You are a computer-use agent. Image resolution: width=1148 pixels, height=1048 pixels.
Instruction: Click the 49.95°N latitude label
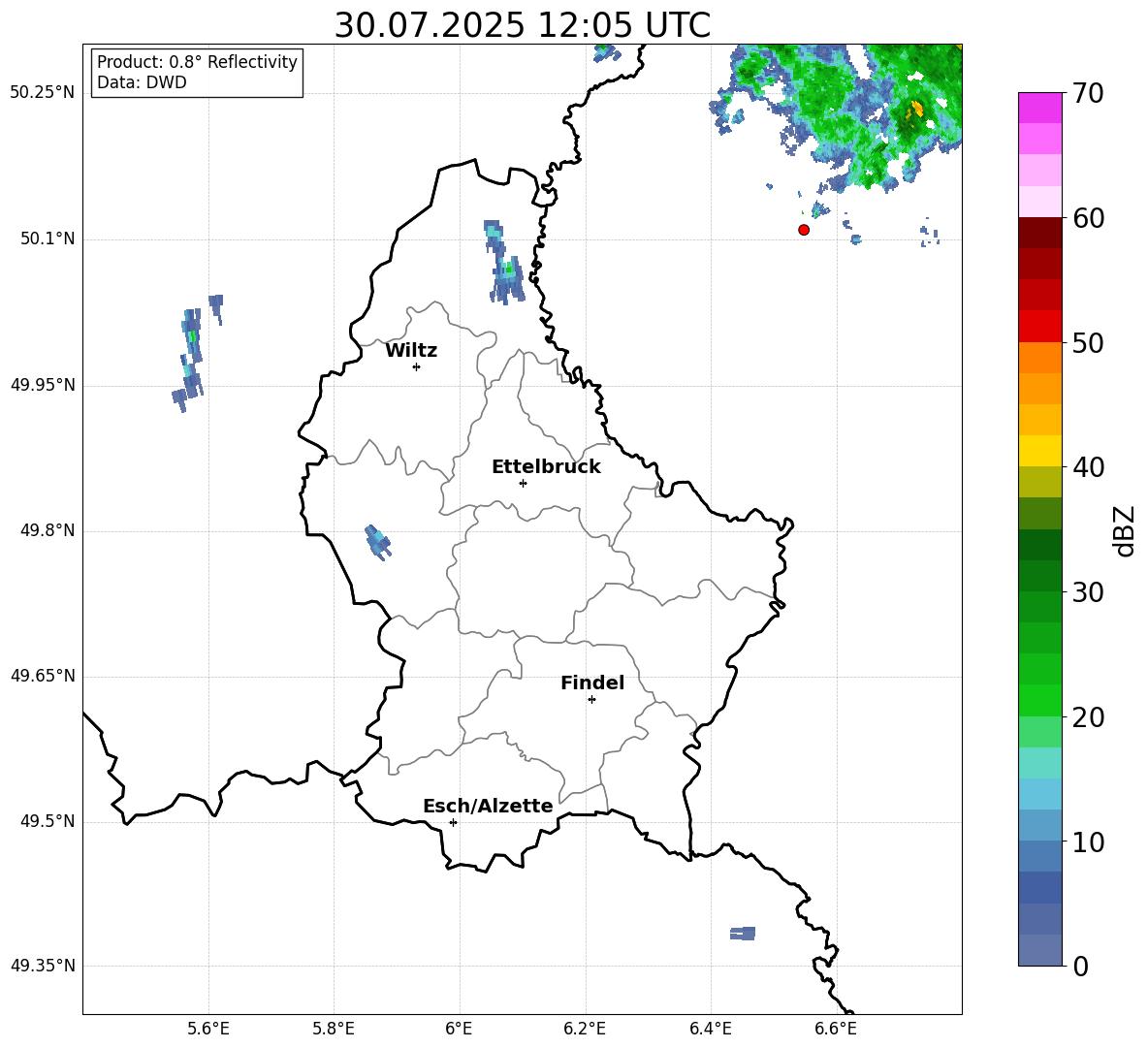coord(43,385)
